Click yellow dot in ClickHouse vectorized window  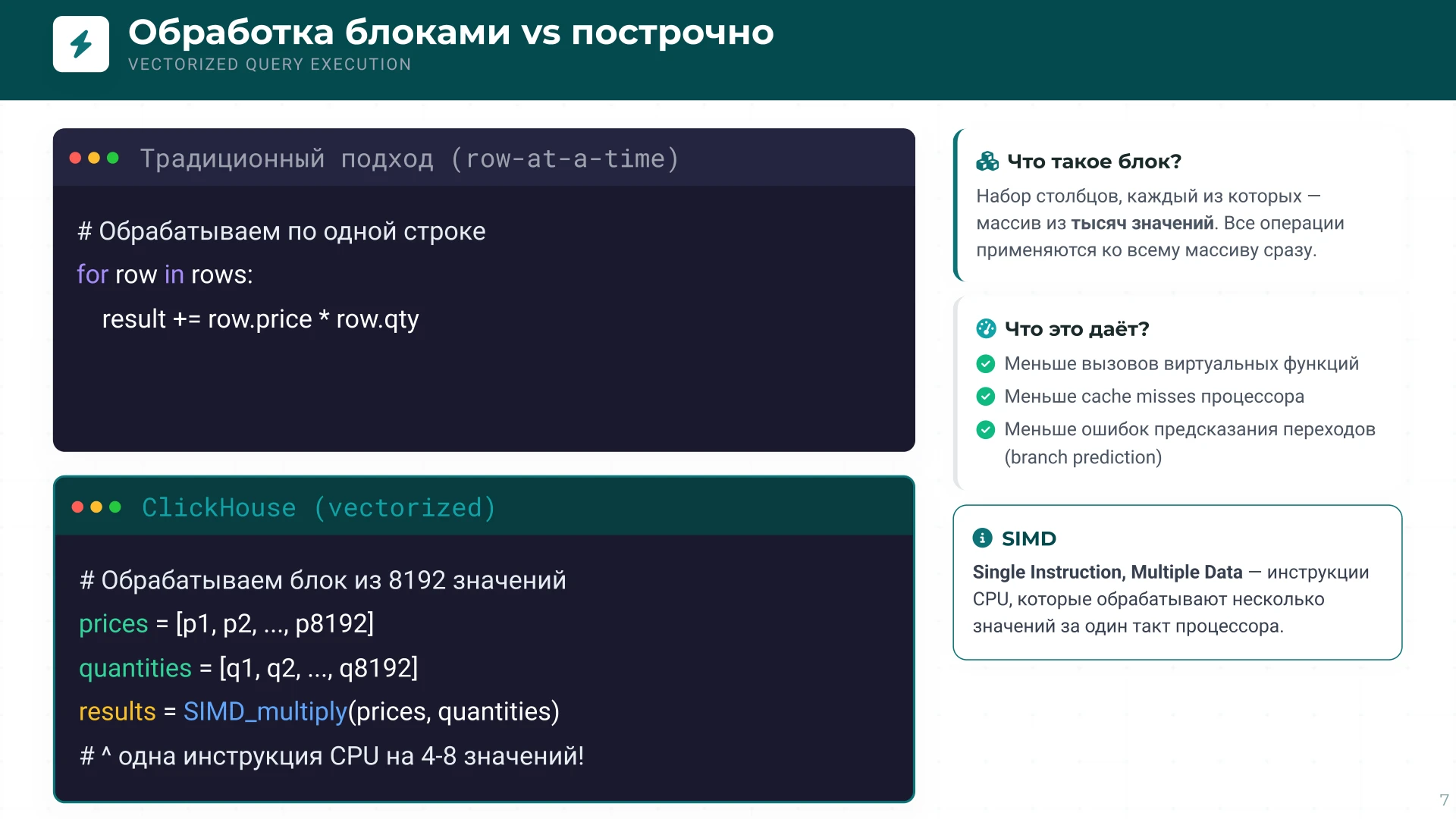coord(96,507)
